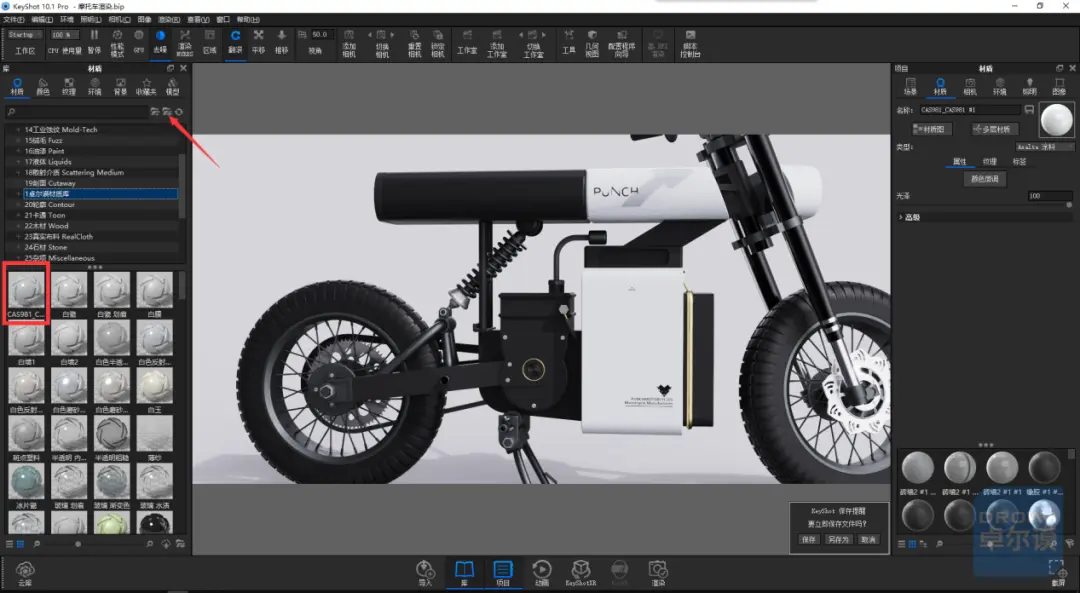This screenshot has height=593, width=1080.
Task: Select the Dolly (推移) camera tool
Action: point(281,41)
